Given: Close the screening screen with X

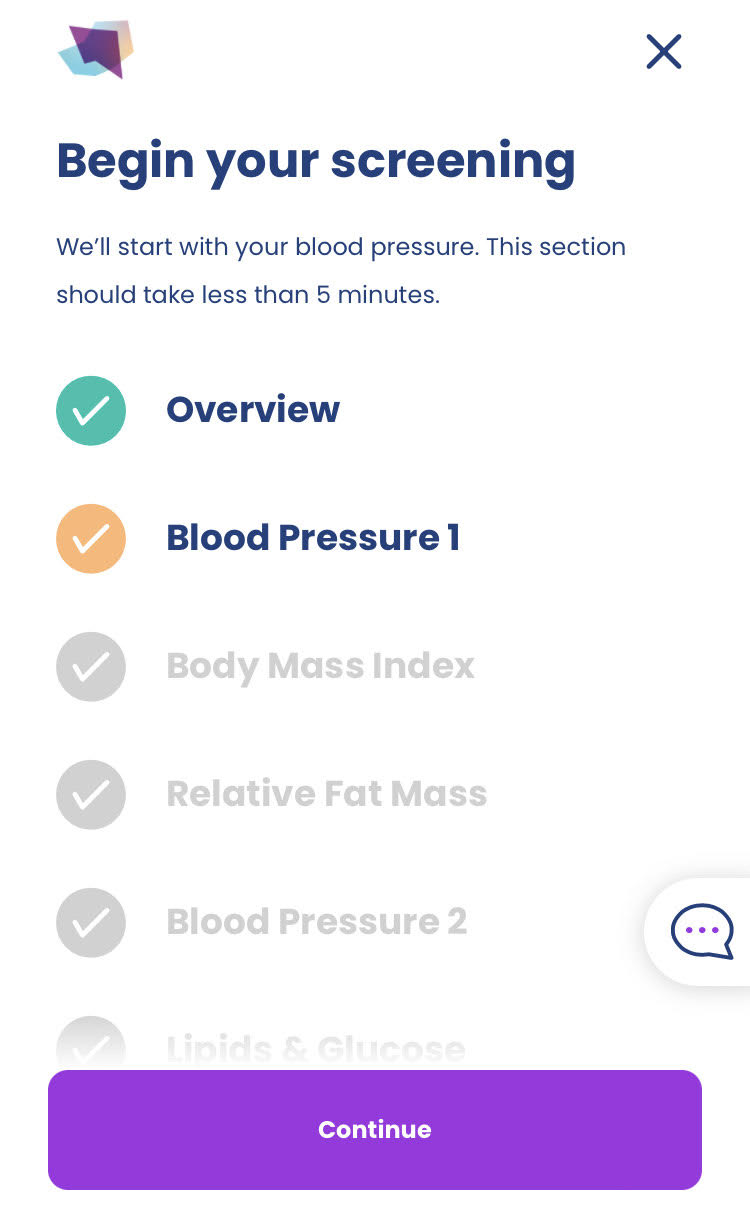Looking at the screenshot, I should tap(664, 51).
